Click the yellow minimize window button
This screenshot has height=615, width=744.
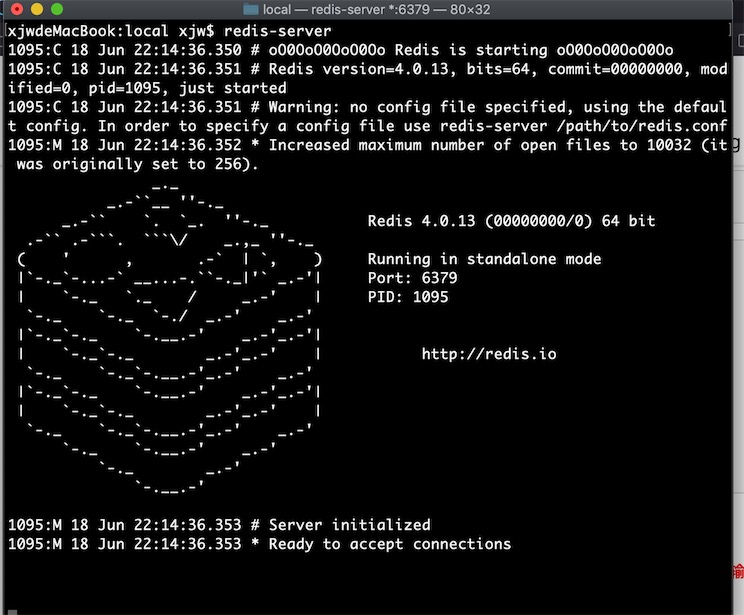tap(37, 9)
